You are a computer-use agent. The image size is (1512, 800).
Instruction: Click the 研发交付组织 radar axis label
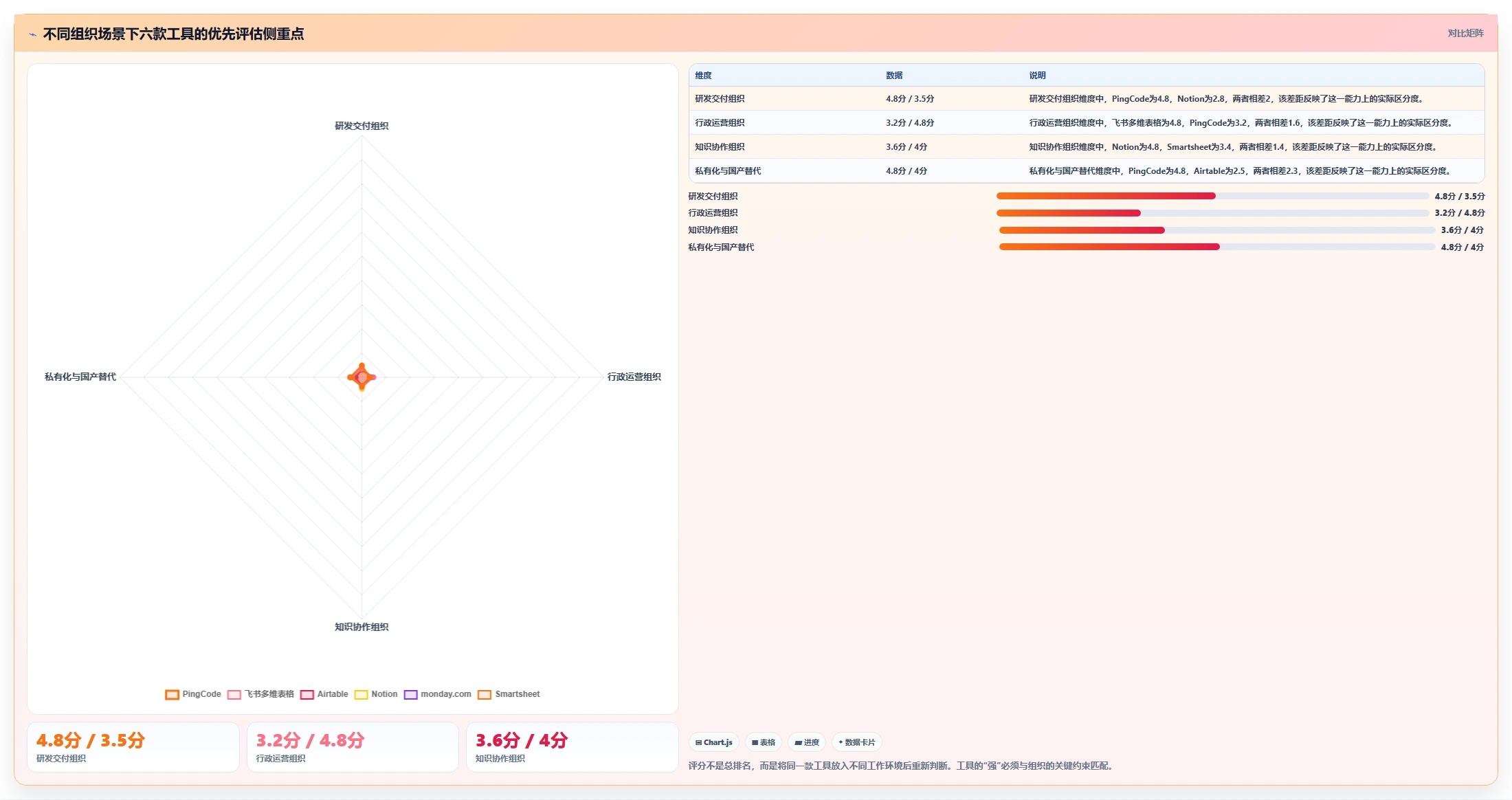362,126
